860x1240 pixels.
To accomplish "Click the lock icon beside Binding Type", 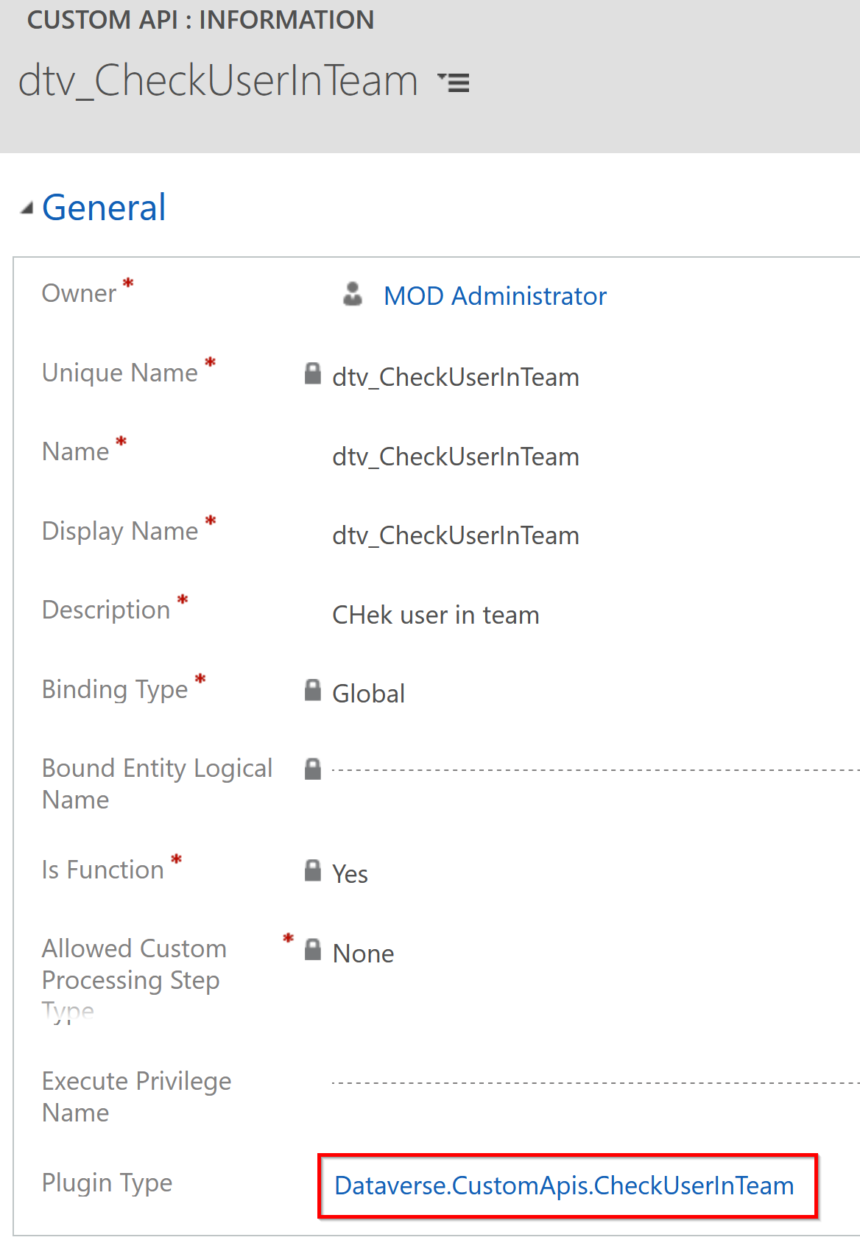I will (x=312, y=690).
